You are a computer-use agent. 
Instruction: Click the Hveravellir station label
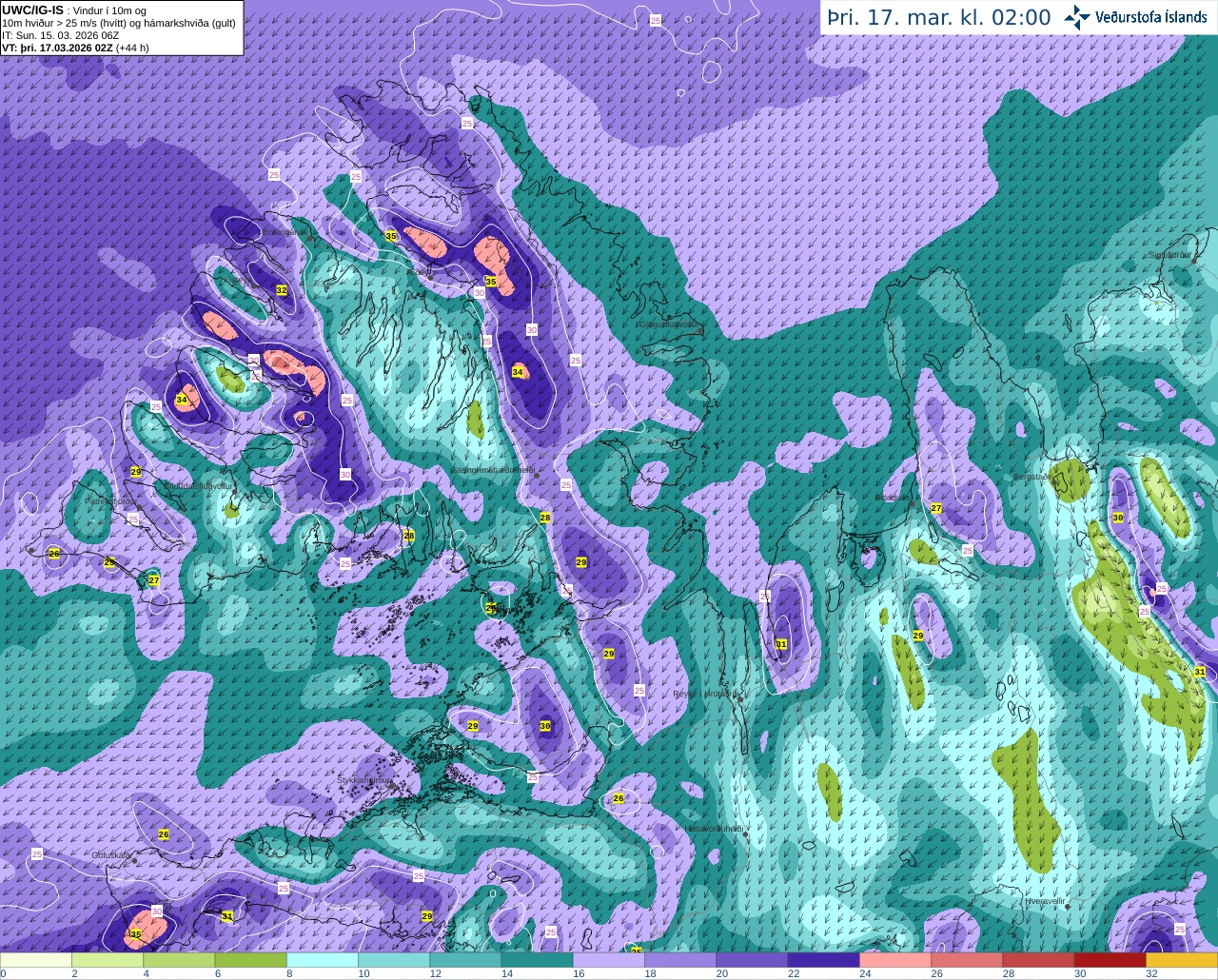(x=1045, y=899)
